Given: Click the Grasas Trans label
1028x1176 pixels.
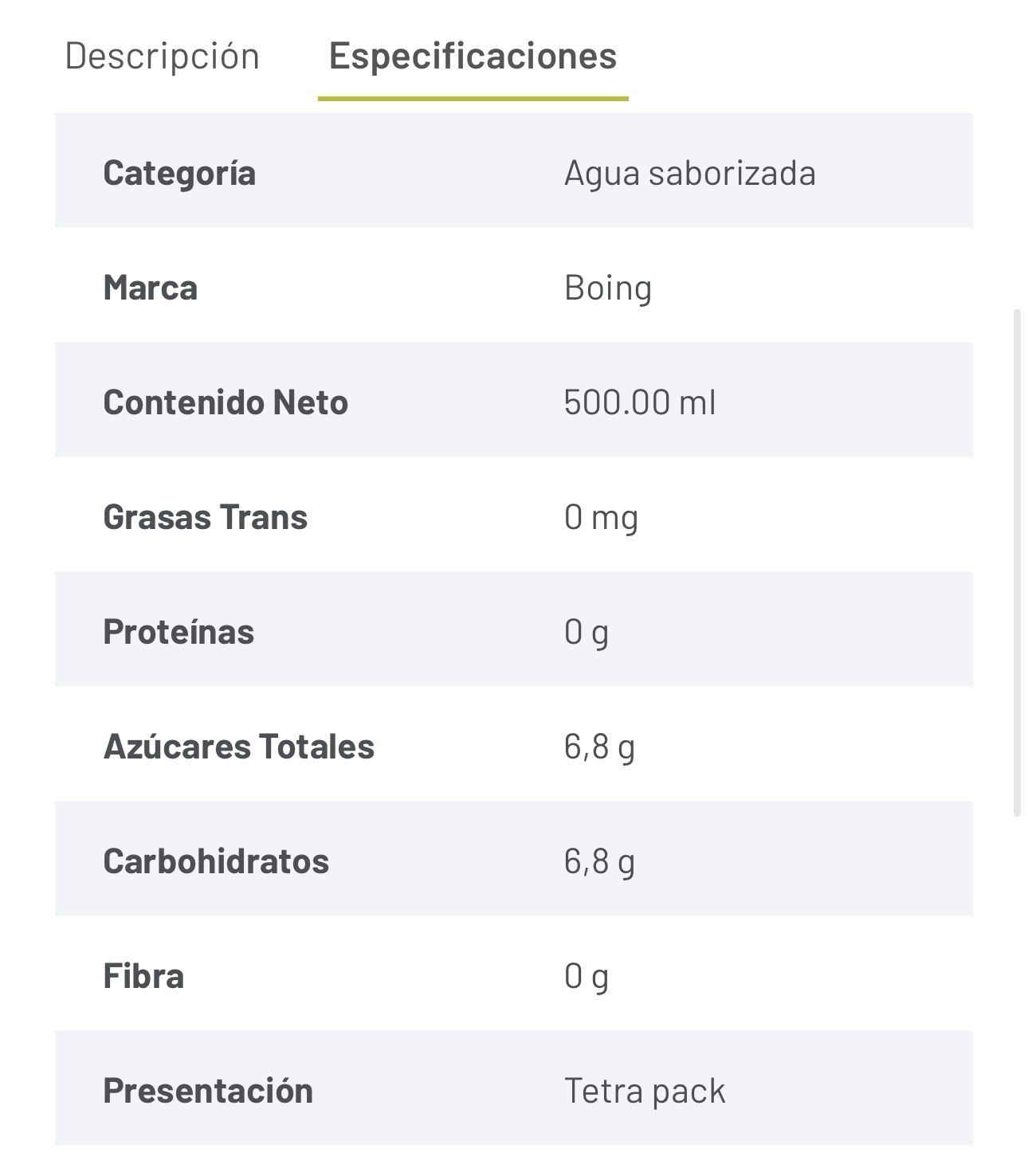Looking at the screenshot, I should (206, 517).
